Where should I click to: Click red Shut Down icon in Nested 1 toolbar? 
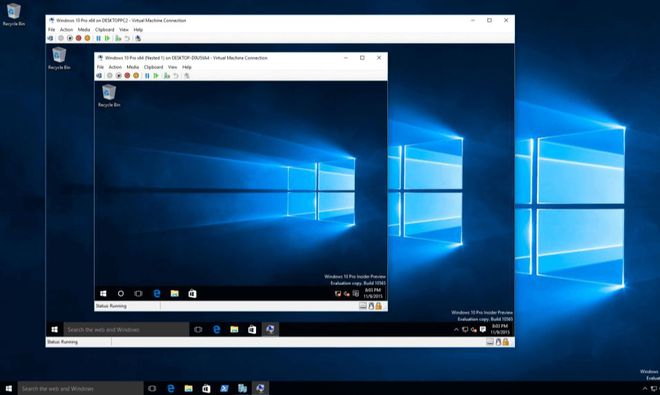(x=127, y=76)
